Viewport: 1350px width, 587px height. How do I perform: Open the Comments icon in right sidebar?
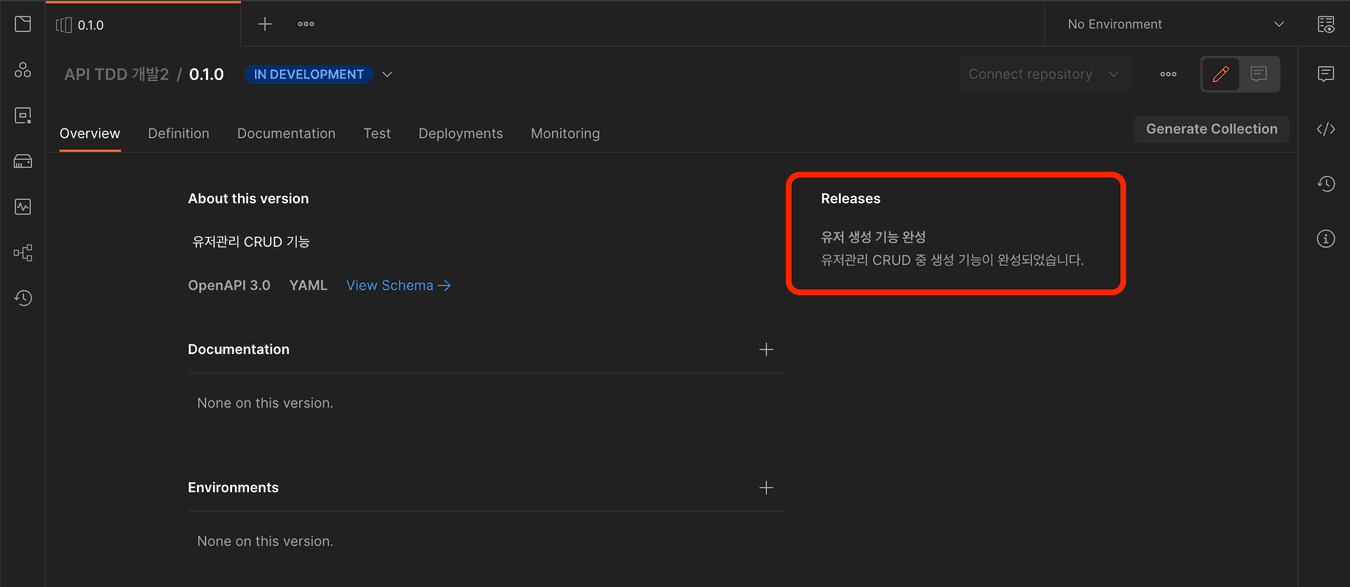1326,74
